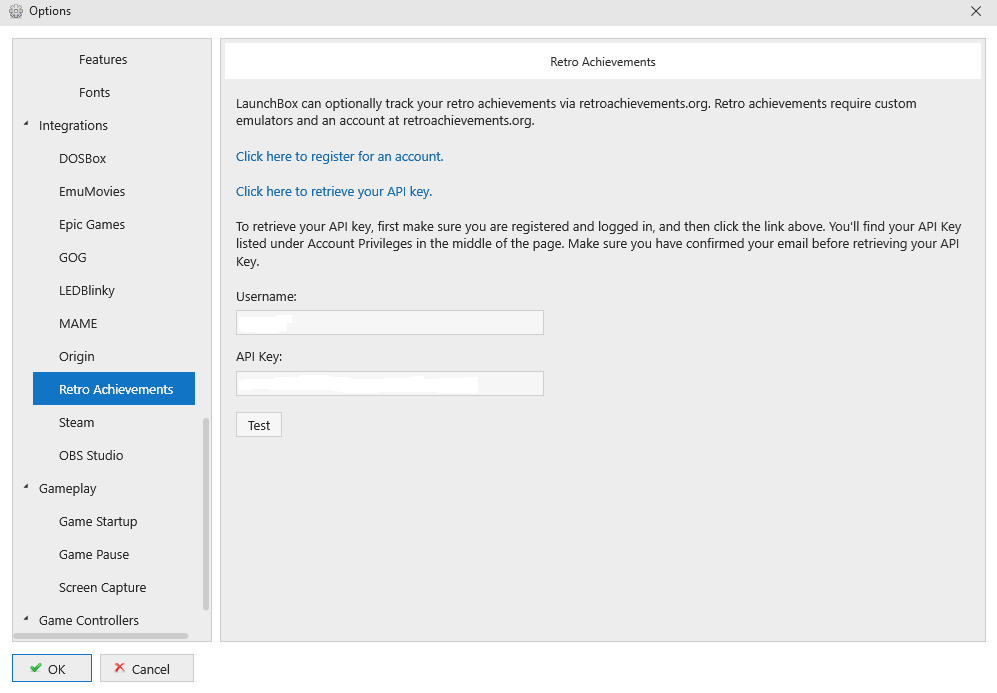Image resolution: width=997 pixels, height=693 pixels.
Task: Close the Options dialog window
Action: 976,11
